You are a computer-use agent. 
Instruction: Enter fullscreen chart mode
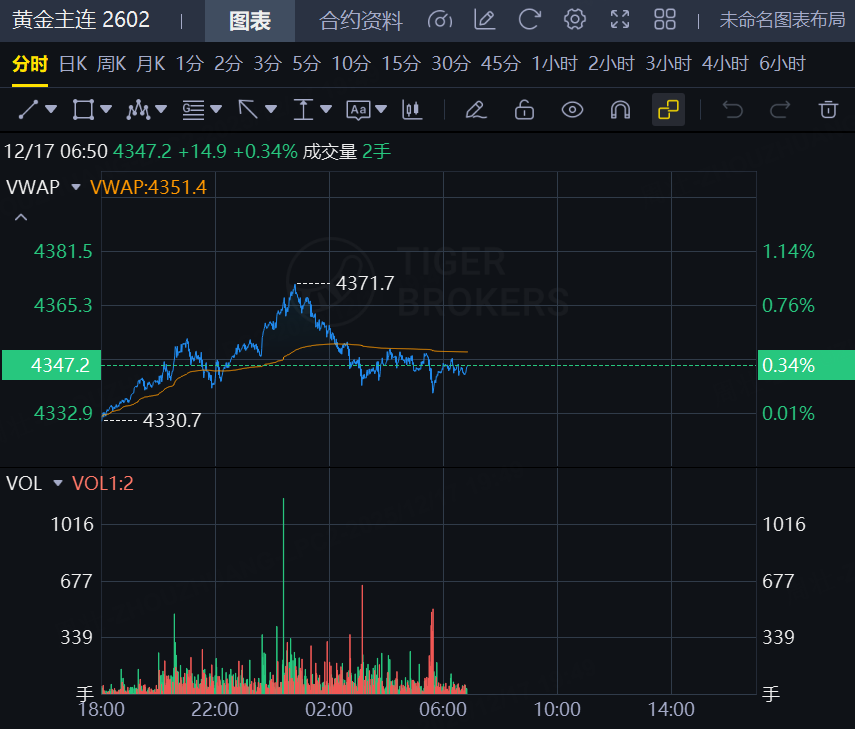pyautogui.click(x=620, y=20)
